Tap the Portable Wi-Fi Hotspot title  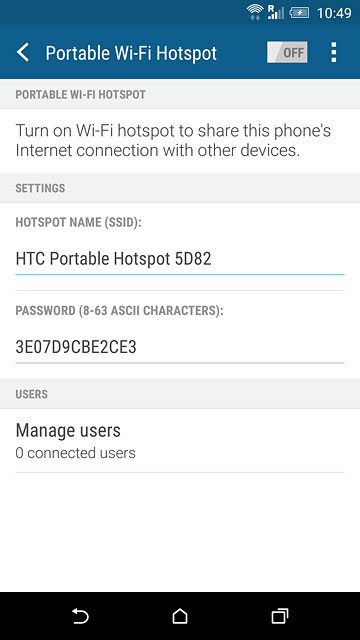131,53
